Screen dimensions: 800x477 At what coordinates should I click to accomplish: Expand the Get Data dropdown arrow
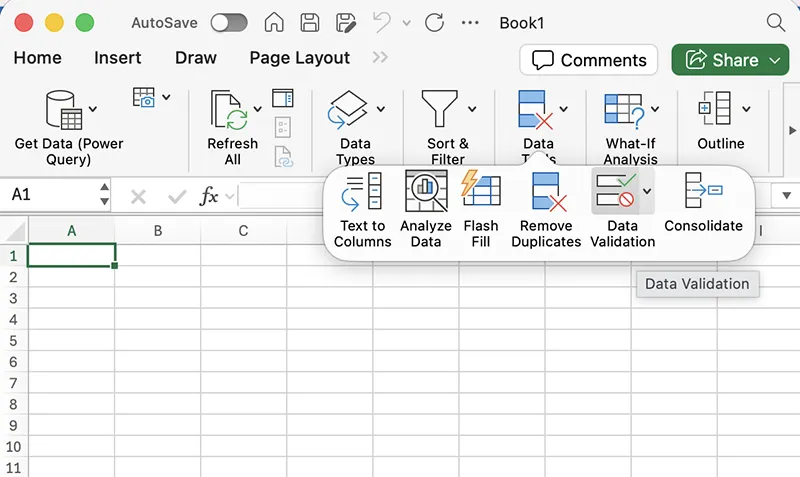(93, 109)
